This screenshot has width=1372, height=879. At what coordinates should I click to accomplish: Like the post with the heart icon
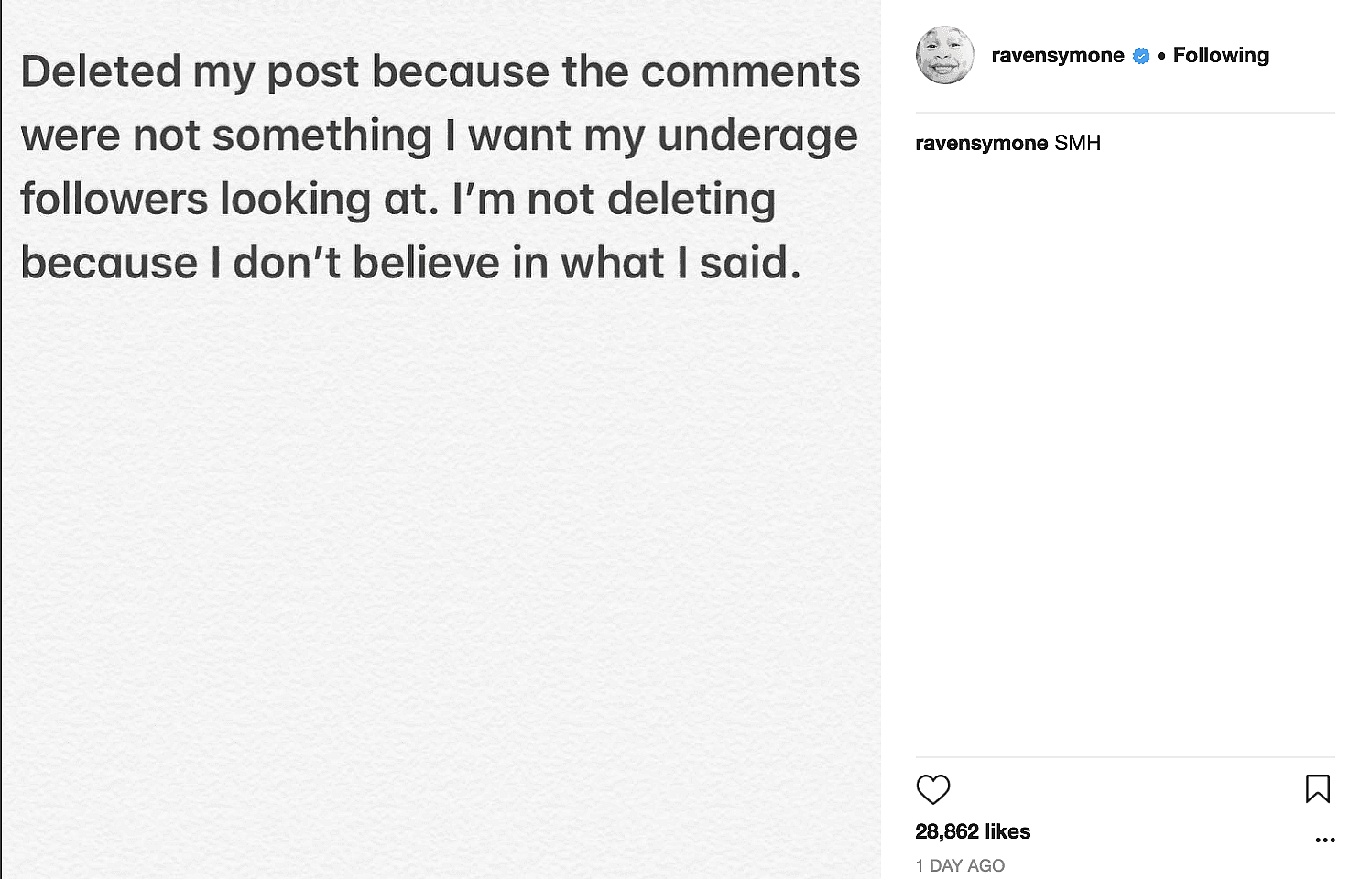coord(933,789)
